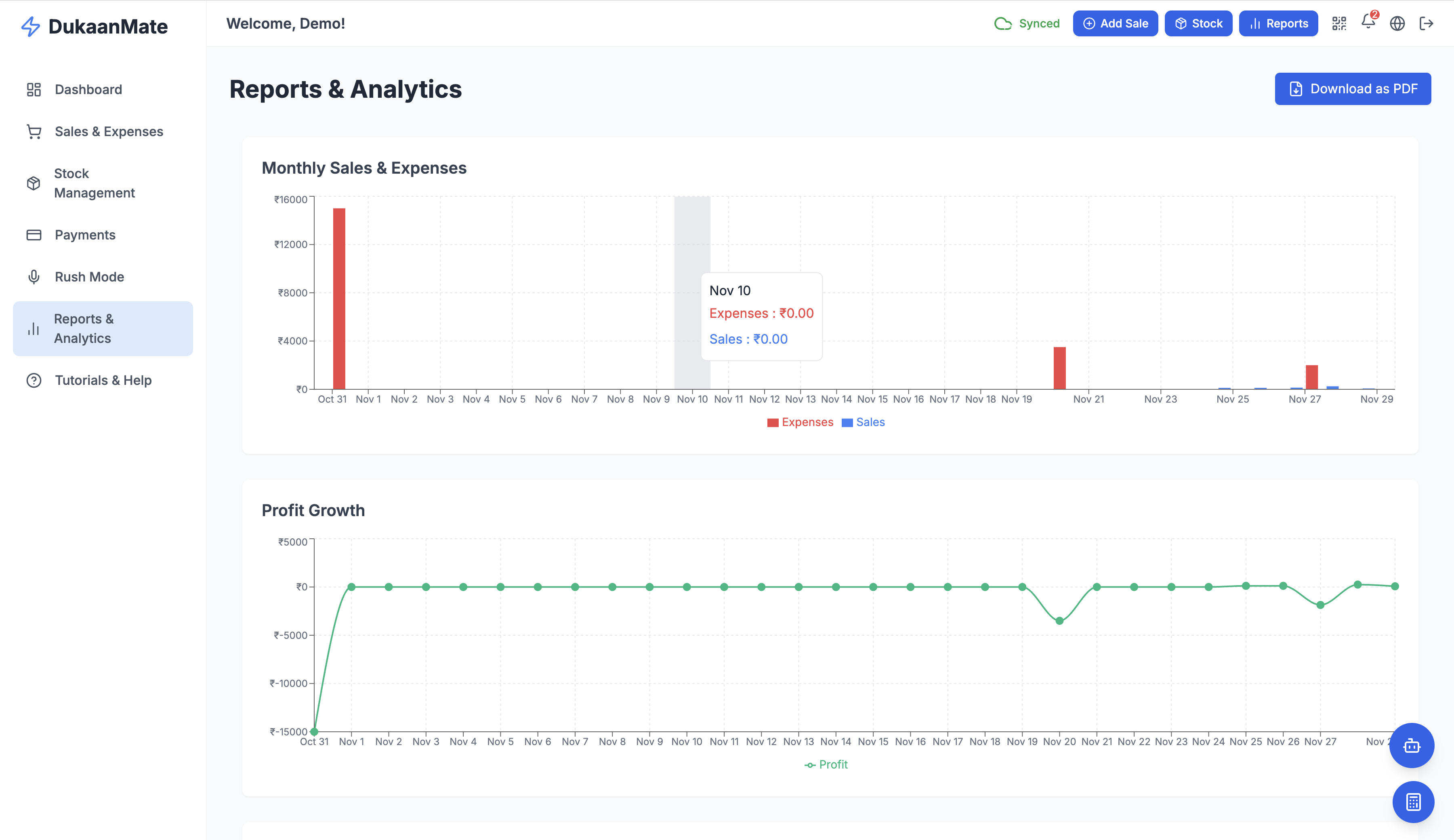This screenshot has height=840, width=1454.
Task: Go to Sales & Expenses page
Action: 109,132
